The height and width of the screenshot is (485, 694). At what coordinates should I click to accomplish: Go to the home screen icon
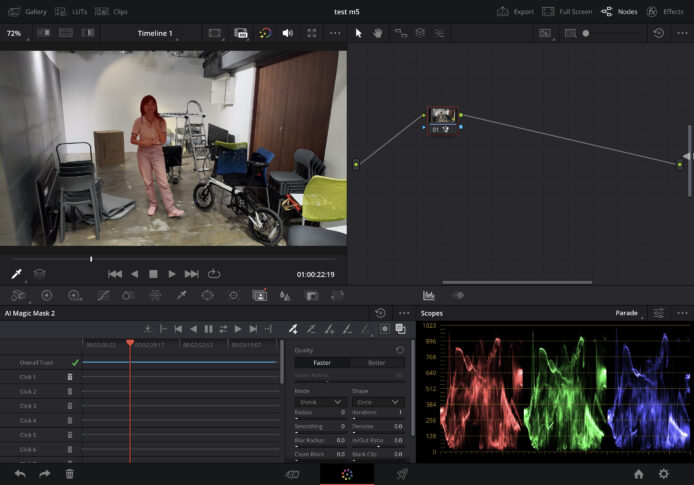638,473
